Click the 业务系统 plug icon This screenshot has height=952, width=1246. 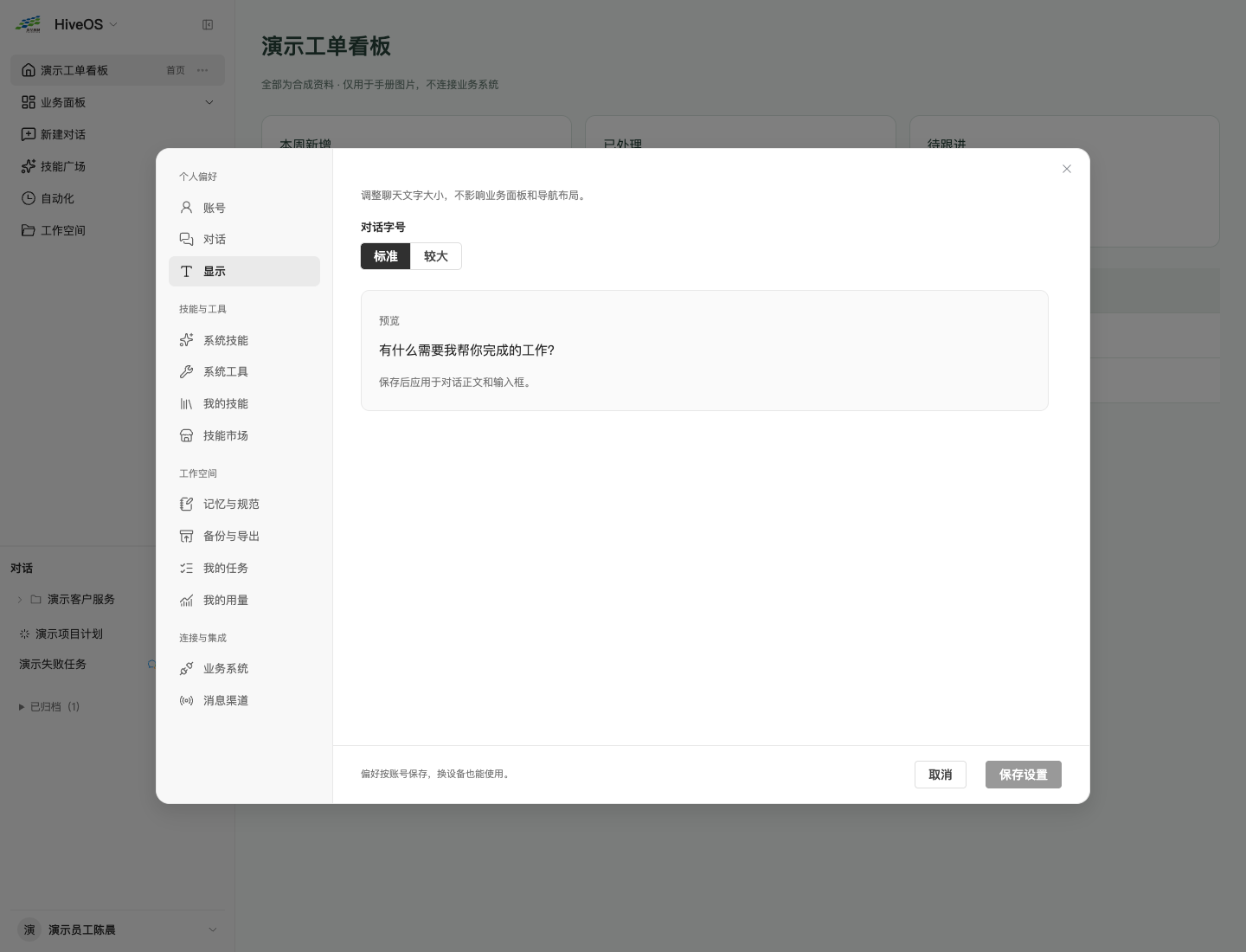186,668
